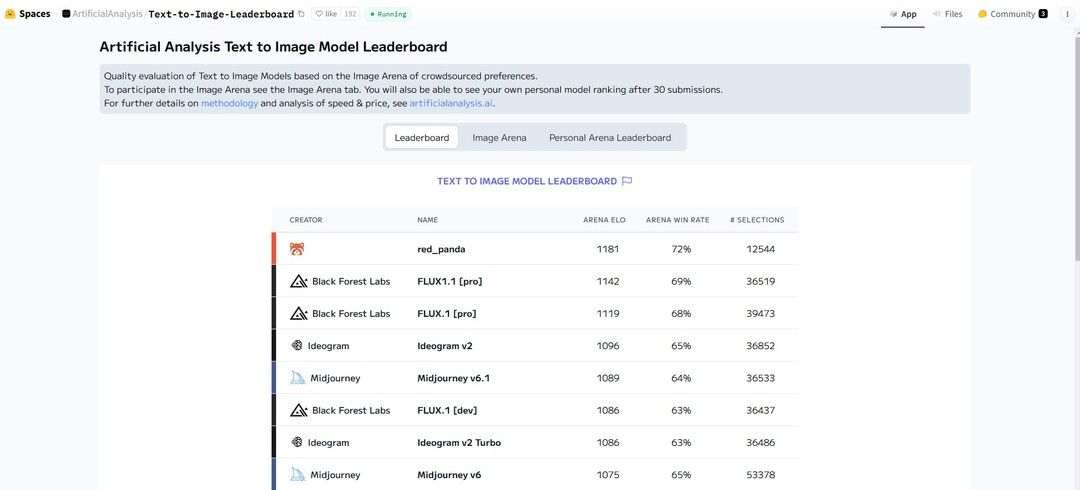Open the Files tab
The width and height of the screenshot is (1080, 490).
(x=947, y=14)
